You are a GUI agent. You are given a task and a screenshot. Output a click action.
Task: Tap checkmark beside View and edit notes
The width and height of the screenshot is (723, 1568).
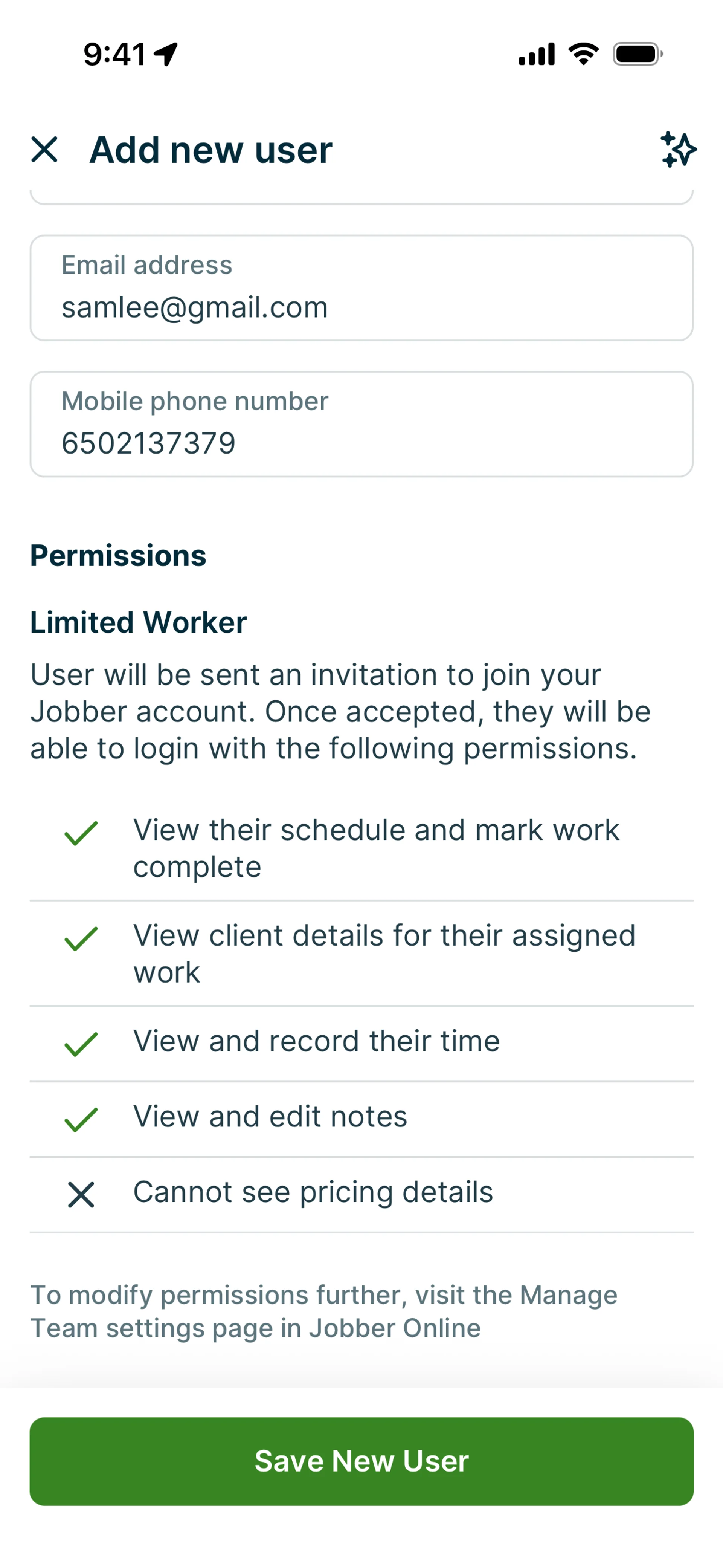81,1119
